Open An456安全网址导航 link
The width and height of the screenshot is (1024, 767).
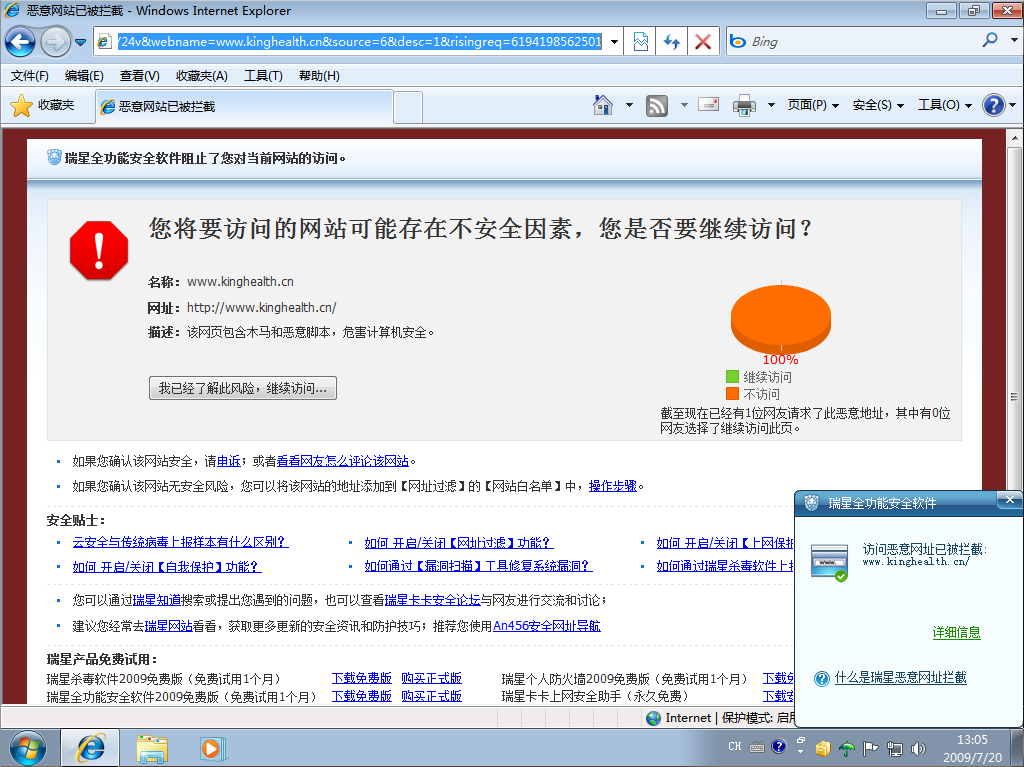coord(547,626)
